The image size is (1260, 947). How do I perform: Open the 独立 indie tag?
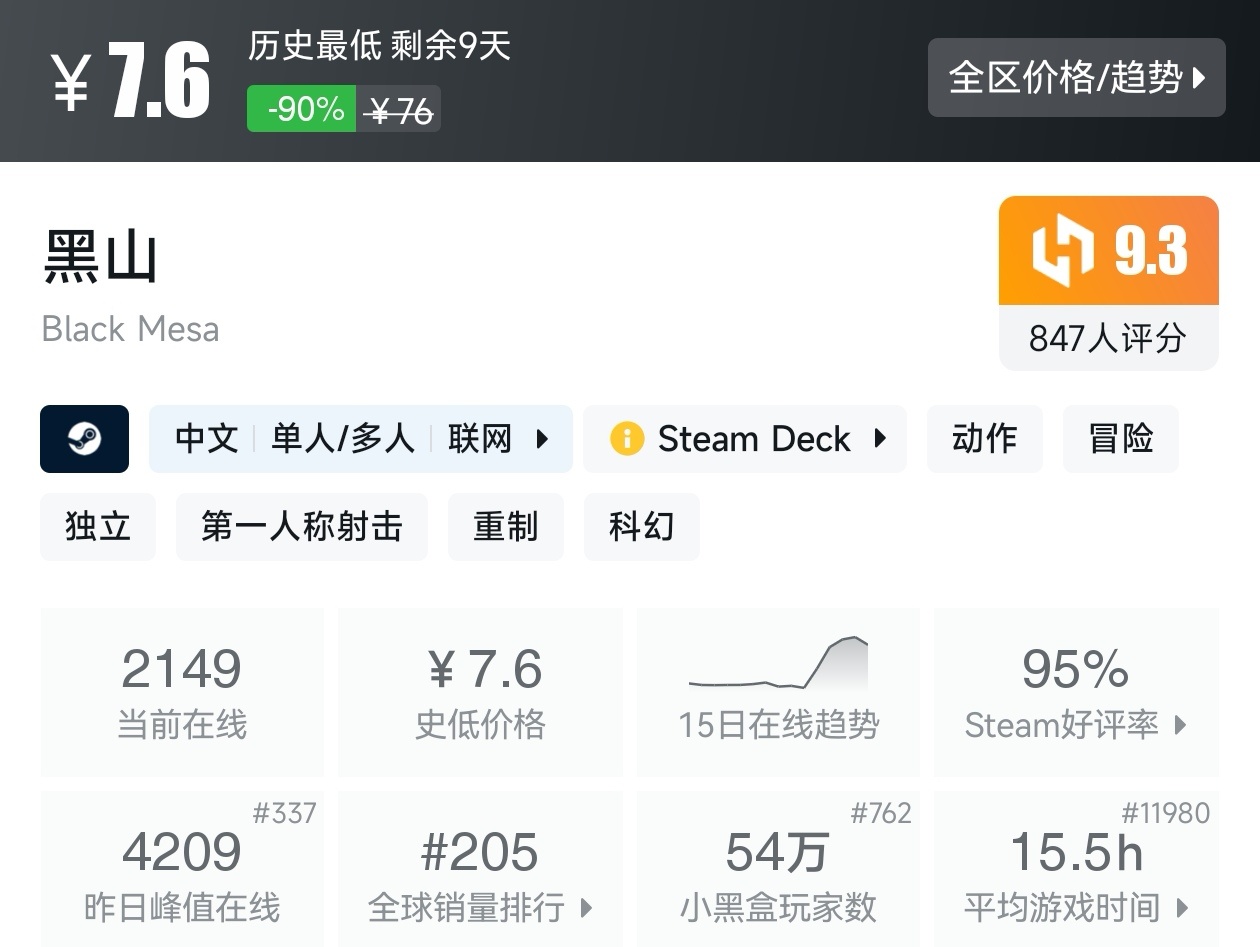click(x=98, y=526)
